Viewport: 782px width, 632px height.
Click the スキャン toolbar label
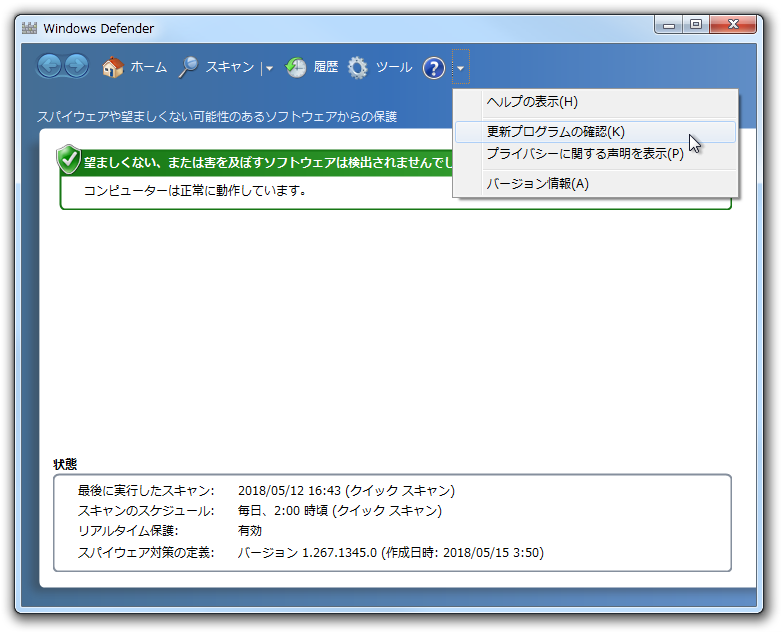click(230, 67)
